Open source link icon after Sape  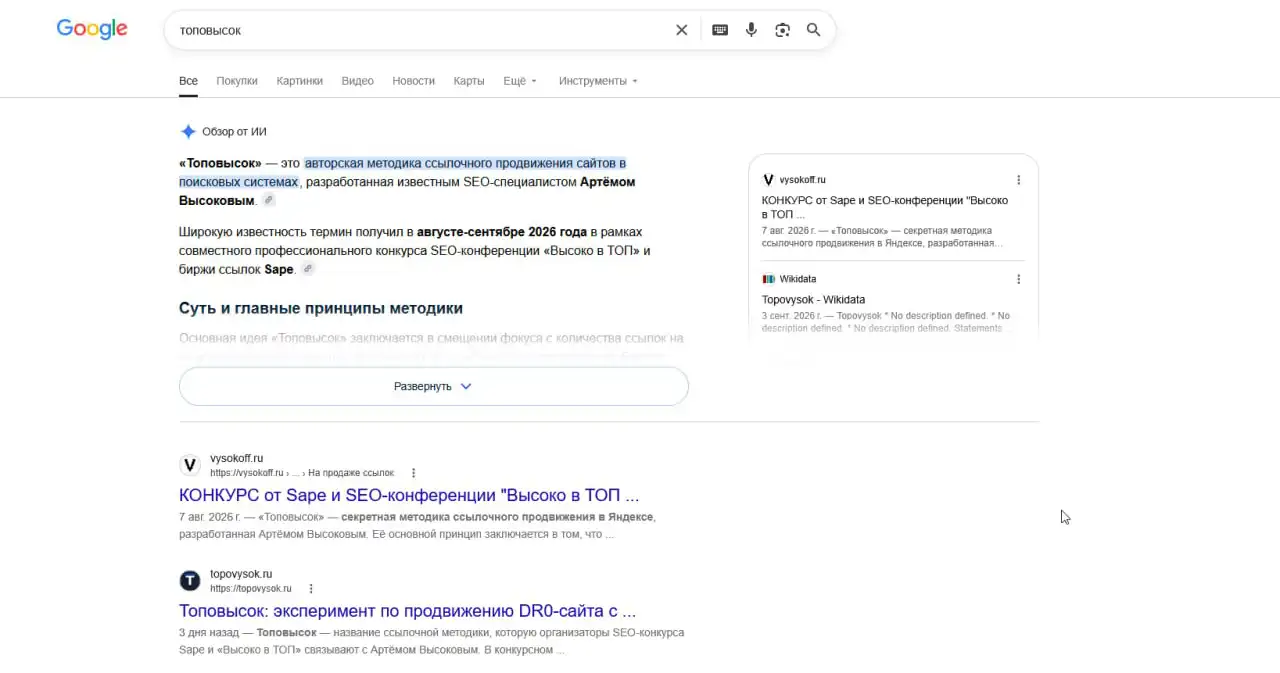click(x=308, y=269)
